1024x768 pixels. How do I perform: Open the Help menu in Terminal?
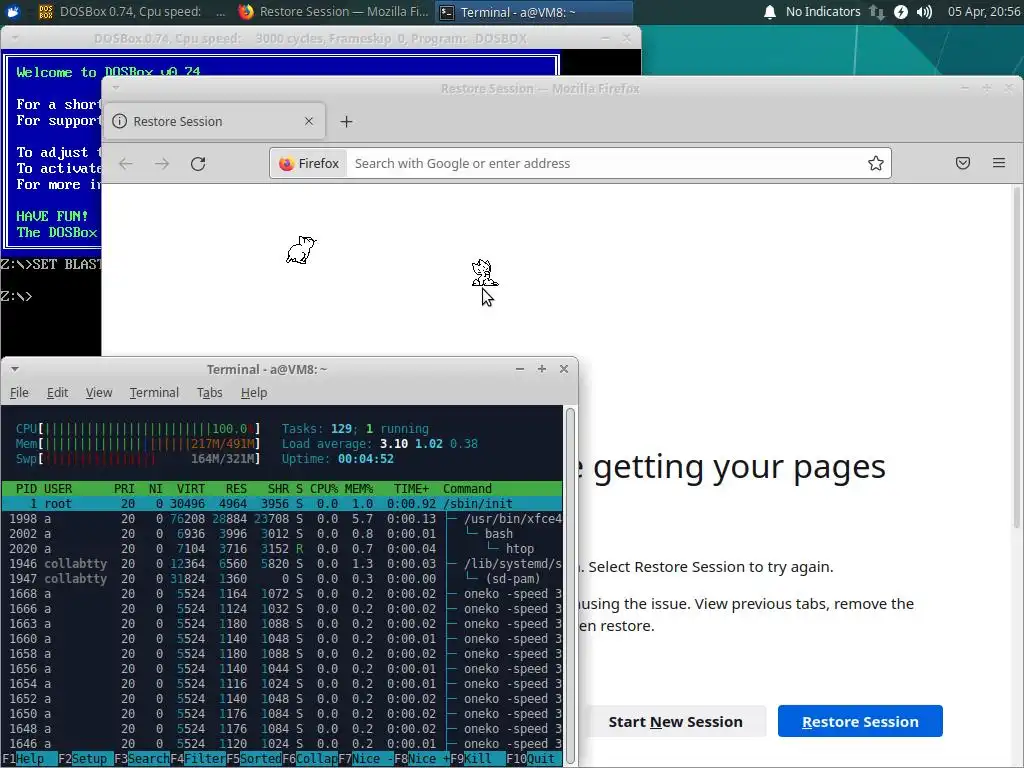(x=253, y=392)
